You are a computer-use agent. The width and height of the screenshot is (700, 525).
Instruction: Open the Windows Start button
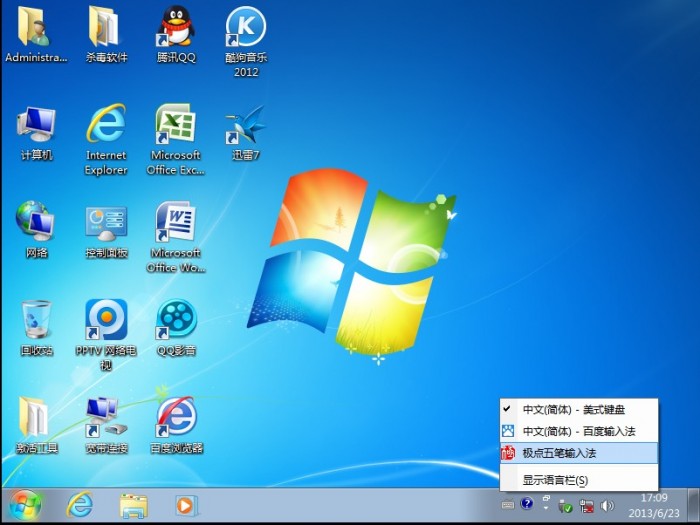(23, 504)
